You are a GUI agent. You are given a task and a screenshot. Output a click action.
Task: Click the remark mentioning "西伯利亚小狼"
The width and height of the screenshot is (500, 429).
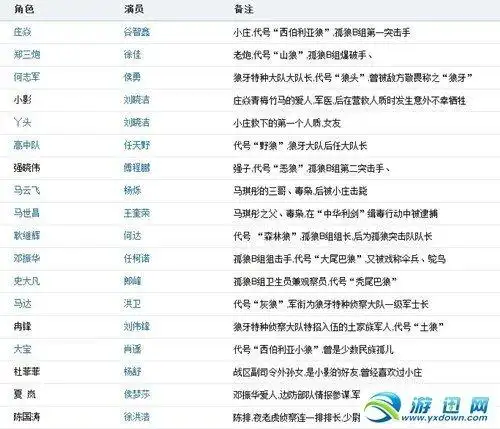click(313, 350)
